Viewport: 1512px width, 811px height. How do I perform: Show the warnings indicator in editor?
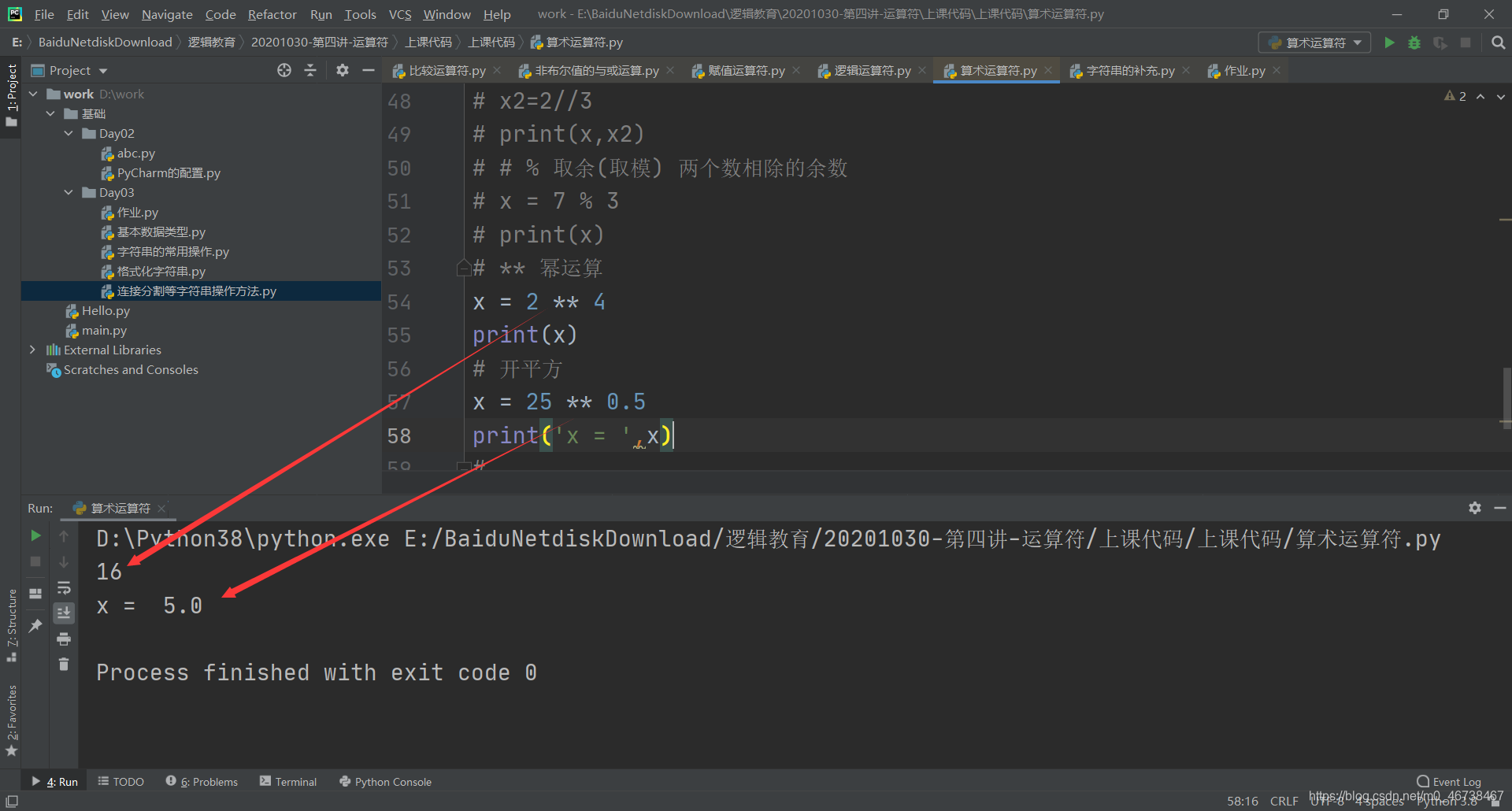point(1455,96)
